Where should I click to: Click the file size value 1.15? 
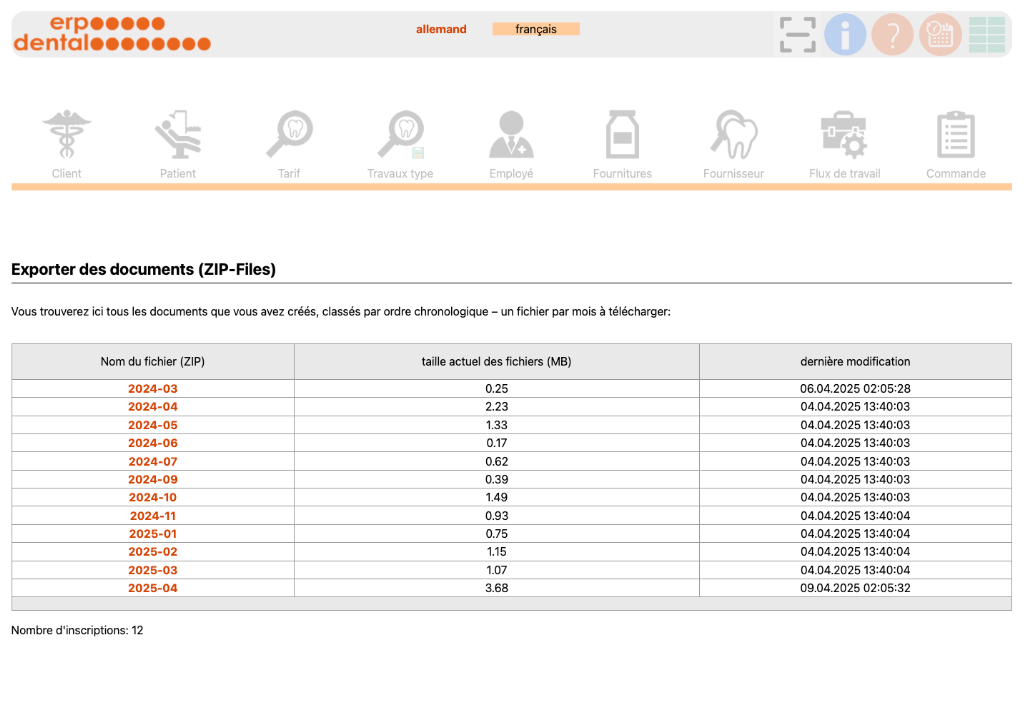pyautogui.click(x=496, y=552)
